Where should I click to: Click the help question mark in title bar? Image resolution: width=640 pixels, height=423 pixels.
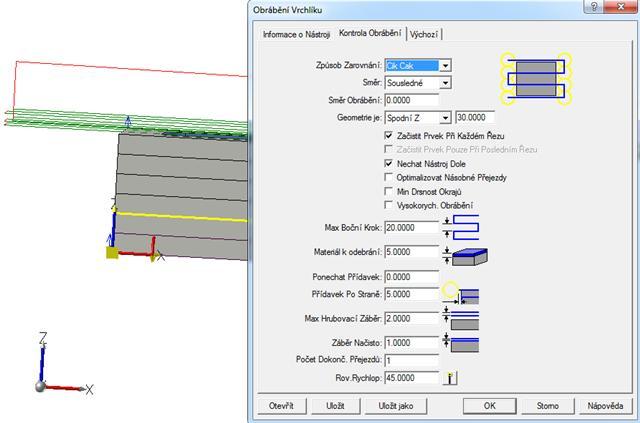tap(594, 9)
